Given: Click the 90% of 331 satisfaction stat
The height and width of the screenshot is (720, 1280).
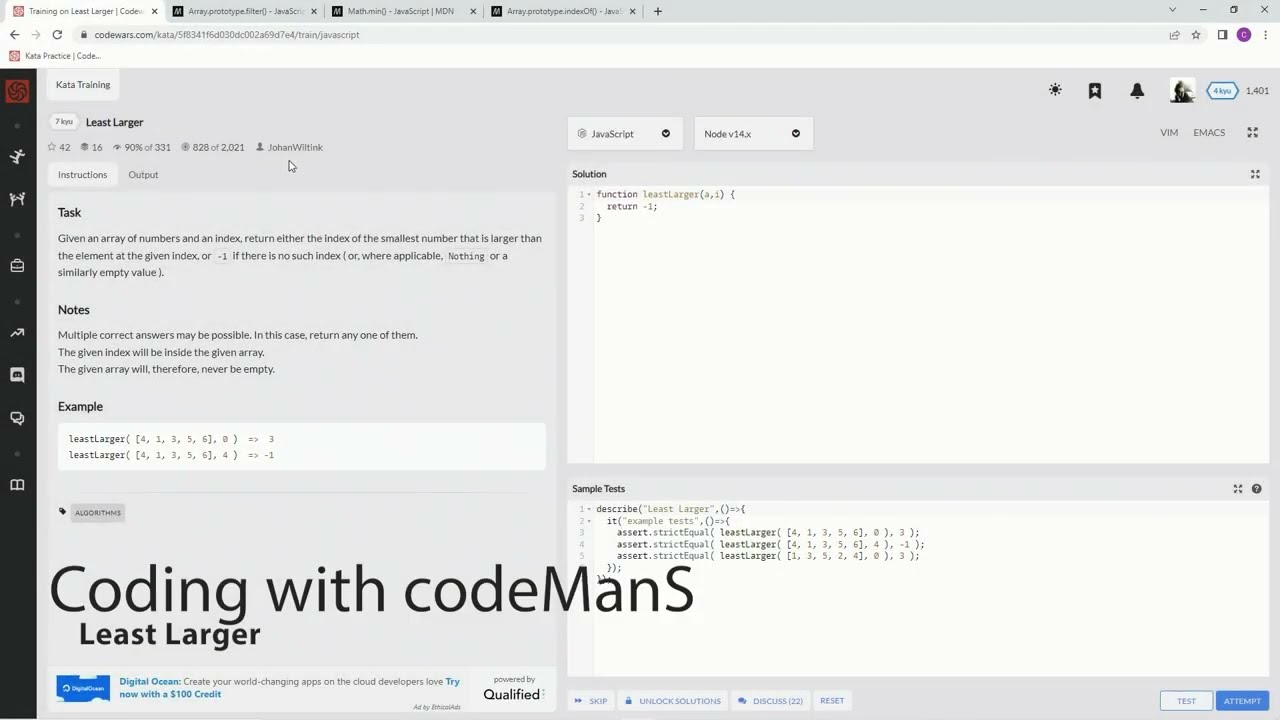Looking at the screenshot, I should [141, 147].
